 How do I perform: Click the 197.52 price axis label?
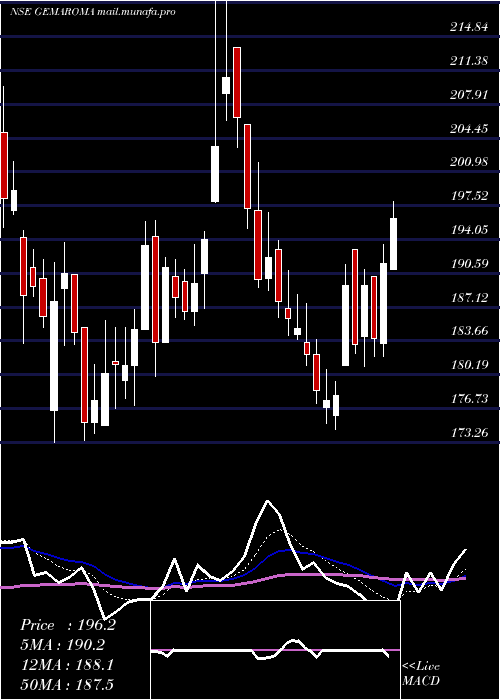(469, 196)
